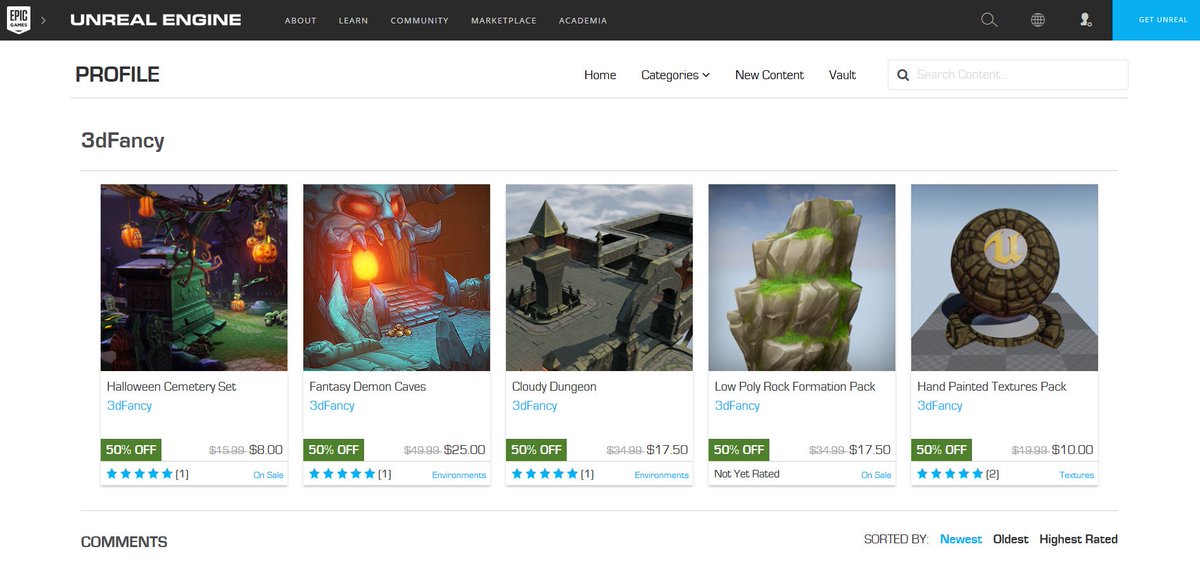Click the Unreal Engine logo text

click(156, 20)
